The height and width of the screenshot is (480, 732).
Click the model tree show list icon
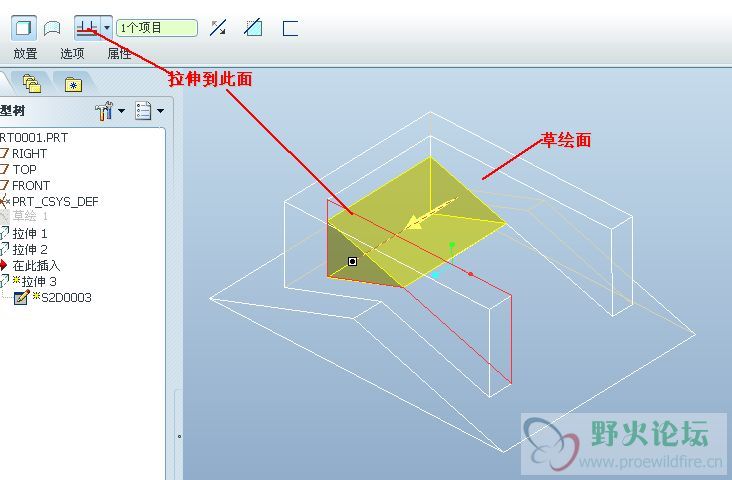[143, 111]
